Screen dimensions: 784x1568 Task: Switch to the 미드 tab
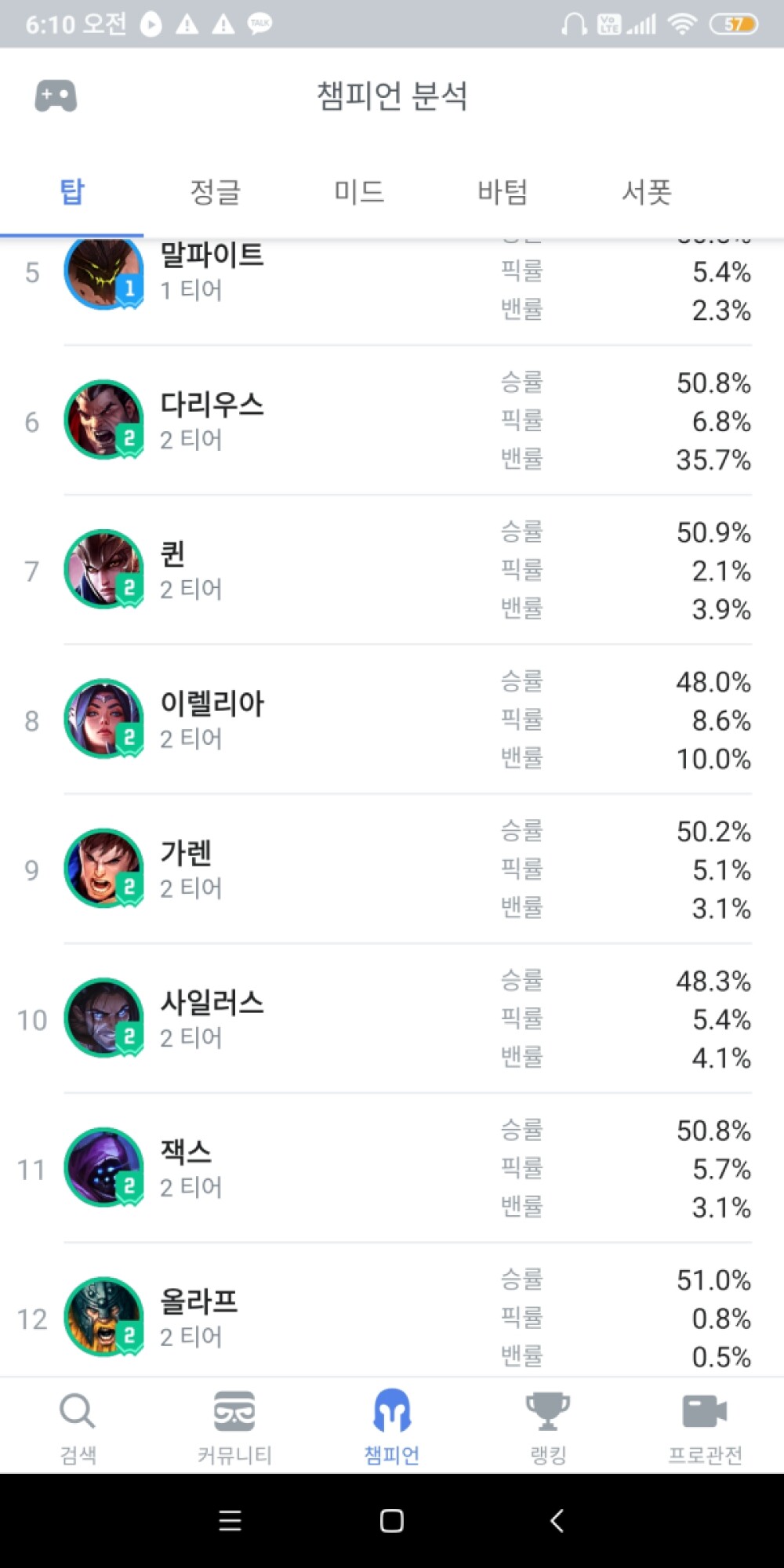coord(359,192)
